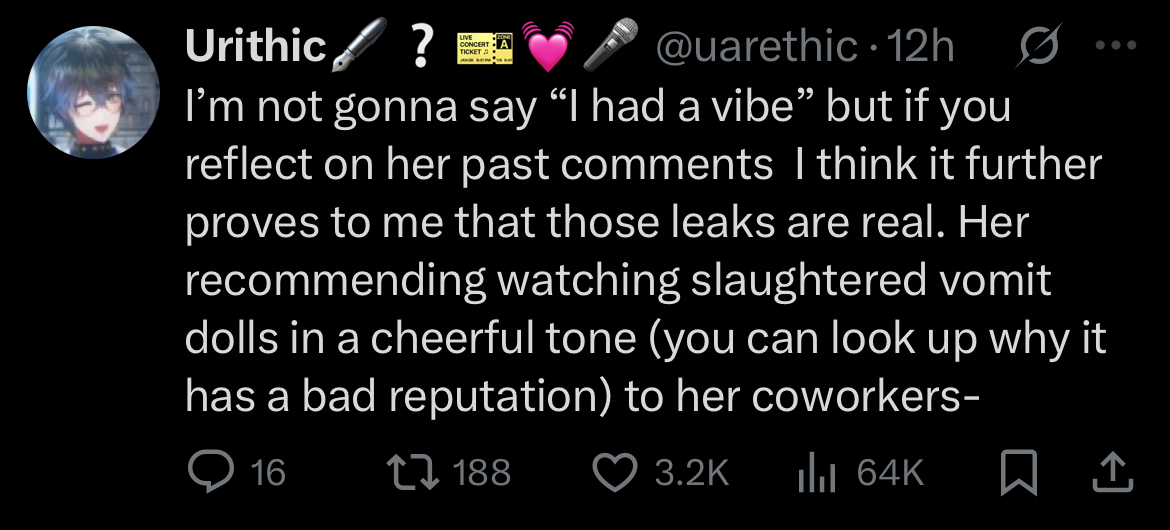Click the 3.2K likes count

692,472
